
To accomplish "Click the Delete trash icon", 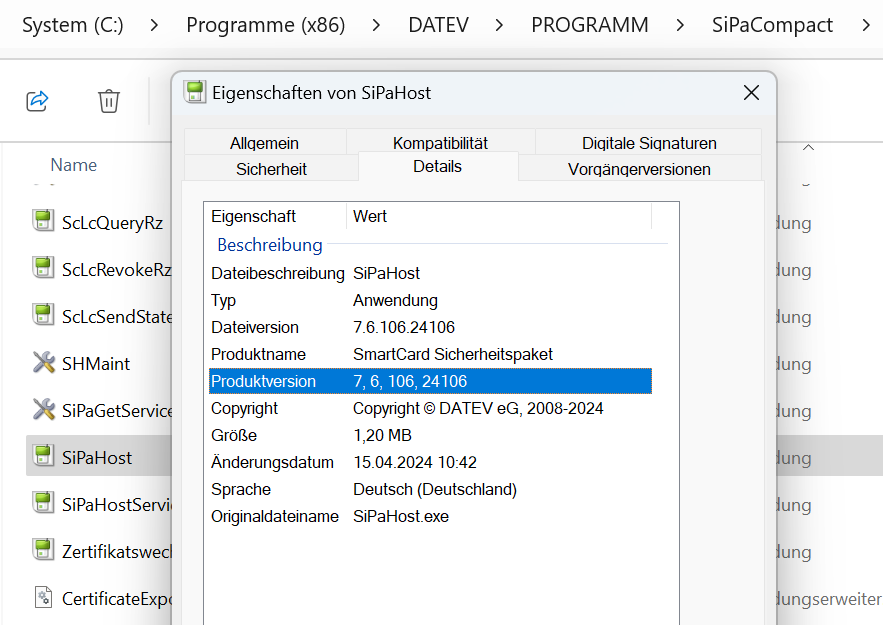I will click(109, 100).
